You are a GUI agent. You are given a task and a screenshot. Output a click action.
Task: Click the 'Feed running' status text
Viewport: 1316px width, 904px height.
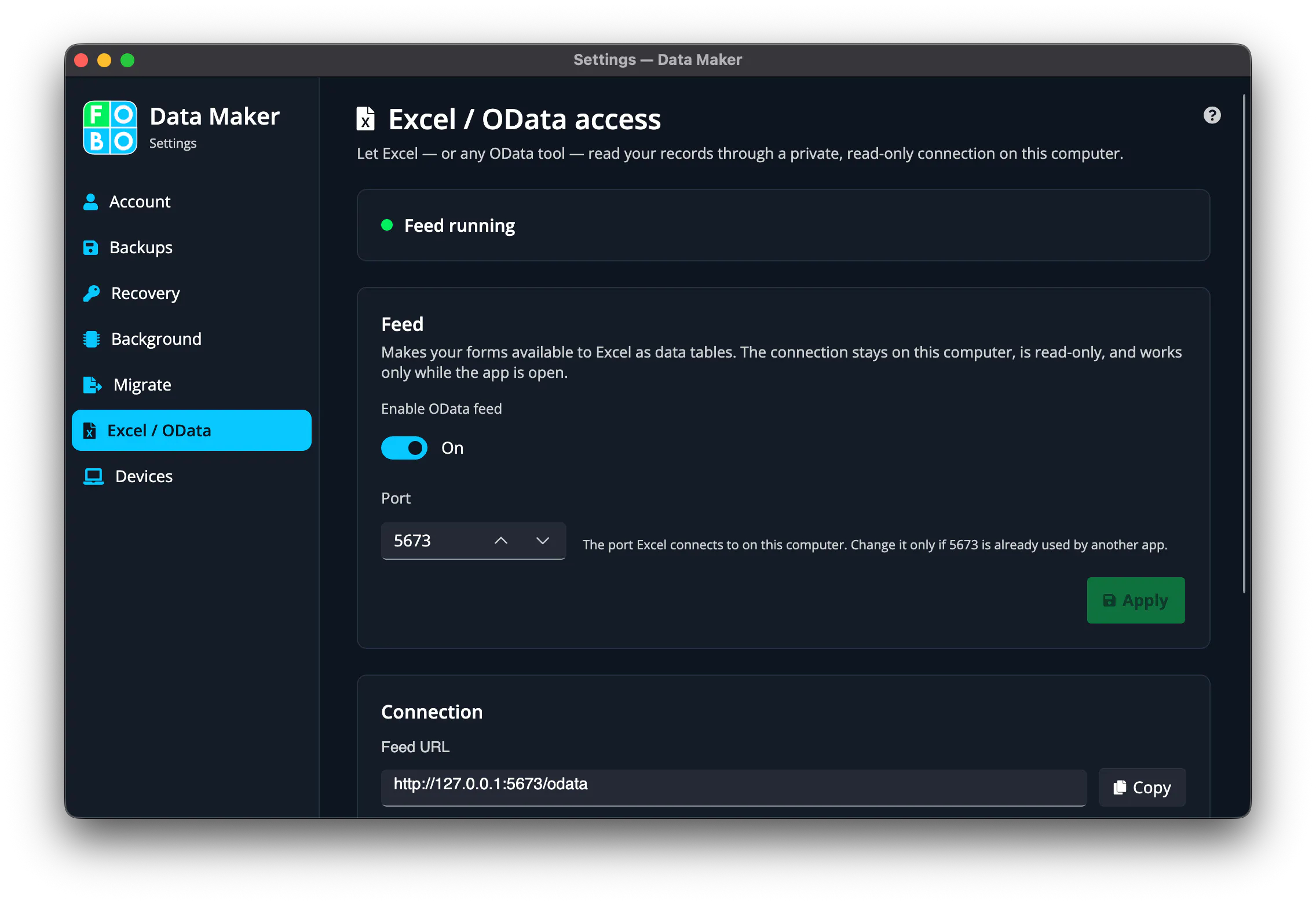point(459,225)
